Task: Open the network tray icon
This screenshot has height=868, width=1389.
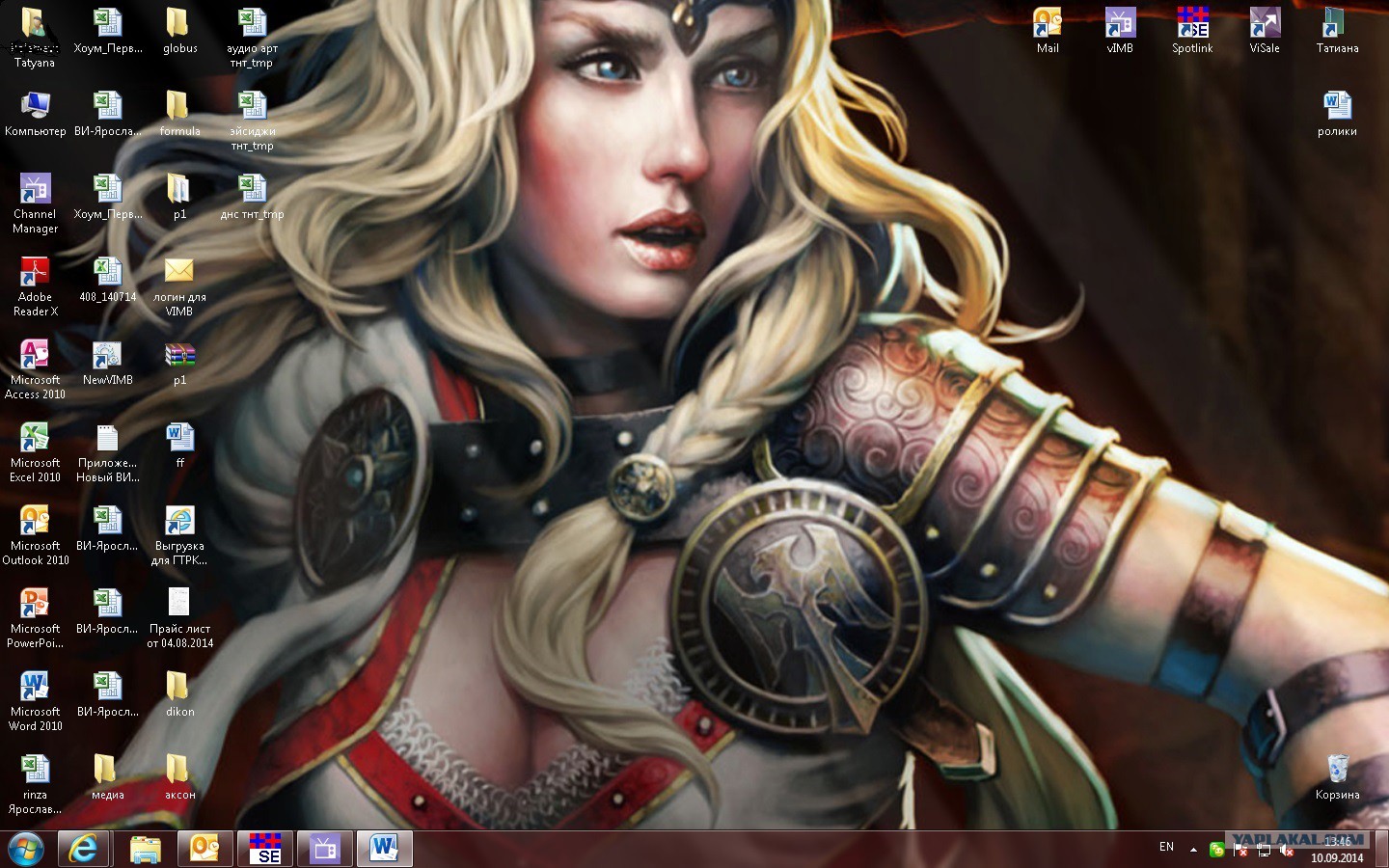Action: pos(1264,851)
